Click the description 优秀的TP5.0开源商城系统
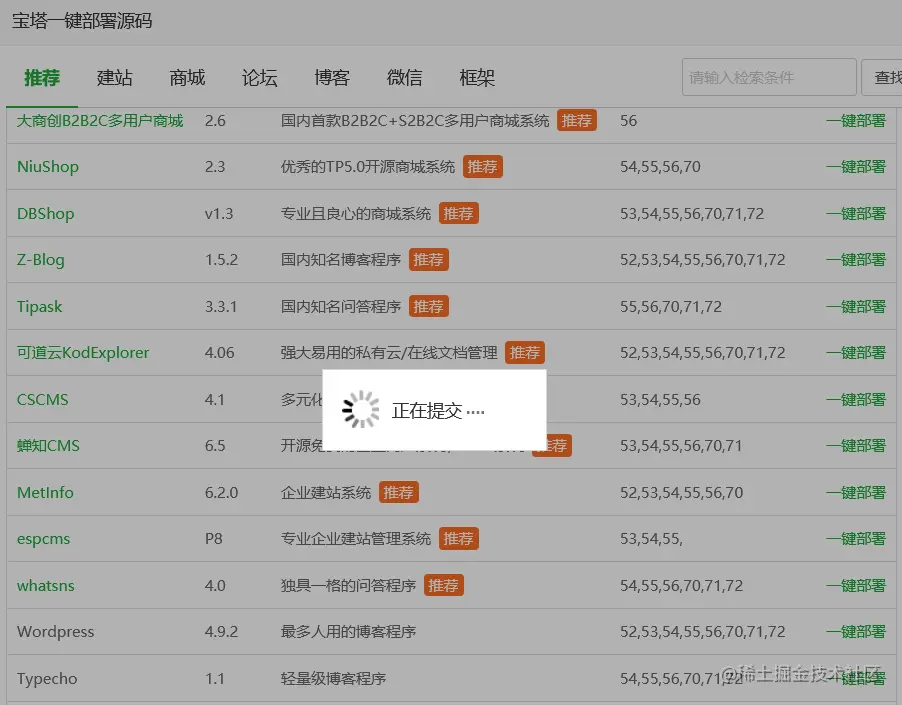This screenshot has height=705, width=902. pyautogui.click(x=368, y=167)
